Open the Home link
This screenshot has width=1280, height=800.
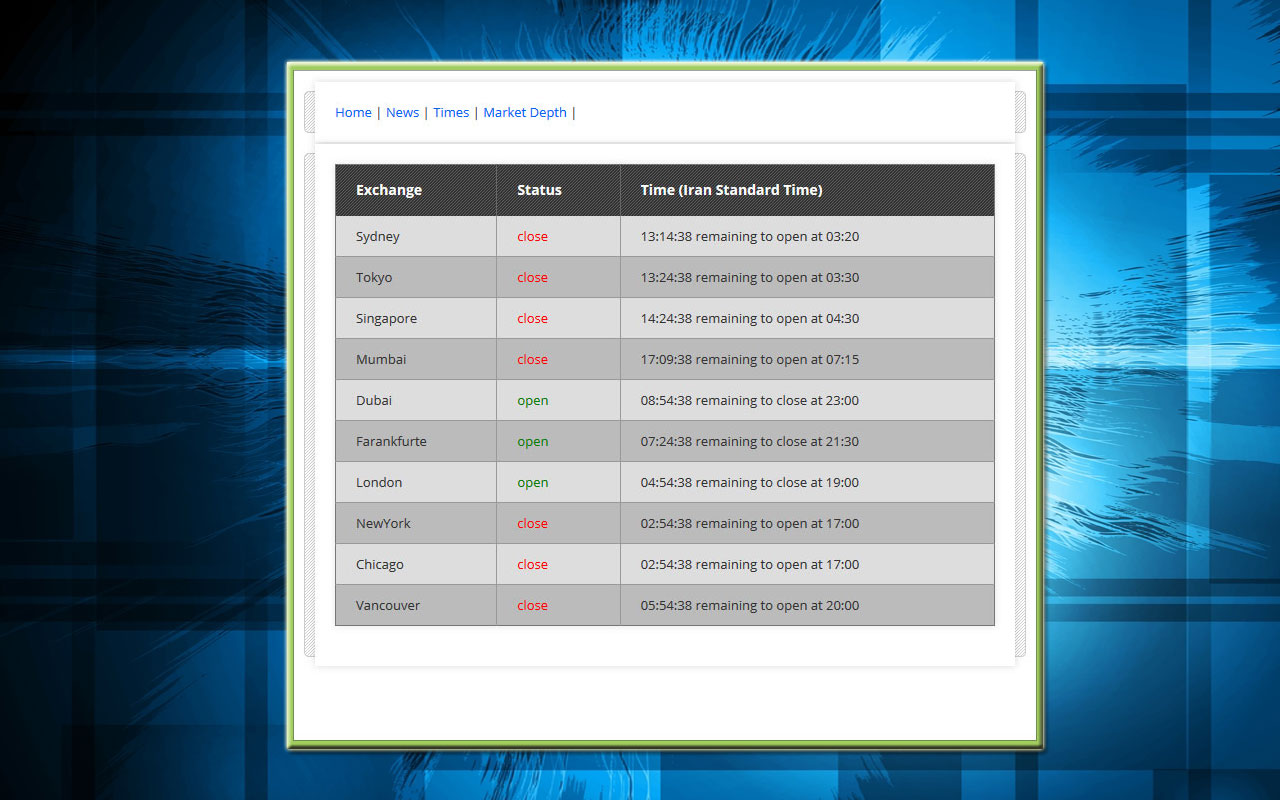(353, 113)
